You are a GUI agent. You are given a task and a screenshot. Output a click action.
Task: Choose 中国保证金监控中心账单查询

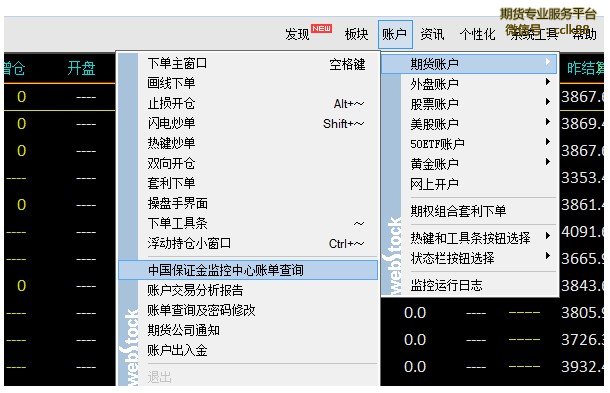tap(248, 270)
